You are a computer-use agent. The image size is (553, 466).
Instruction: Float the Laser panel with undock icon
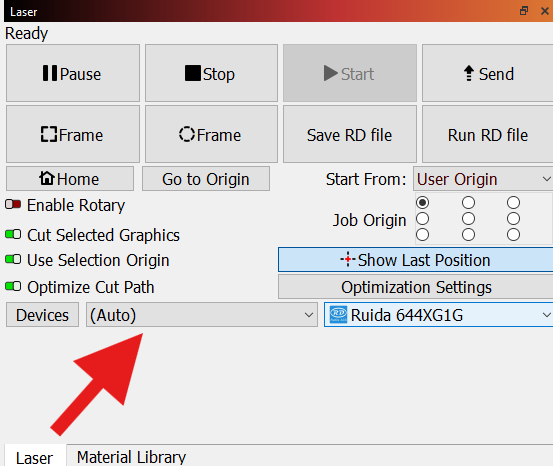524,11
